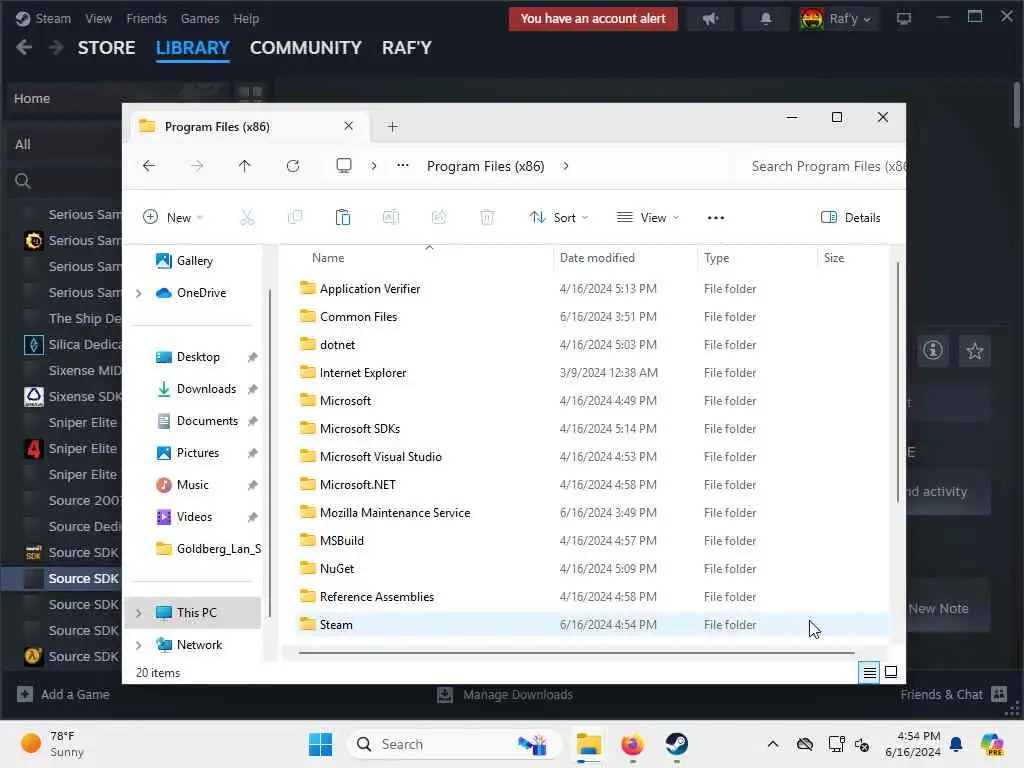Switch to large thumbnails view in Explorer status bar
Viewport: 1024px width, 768px height.
pyautogui.click(x=891, y=671)
